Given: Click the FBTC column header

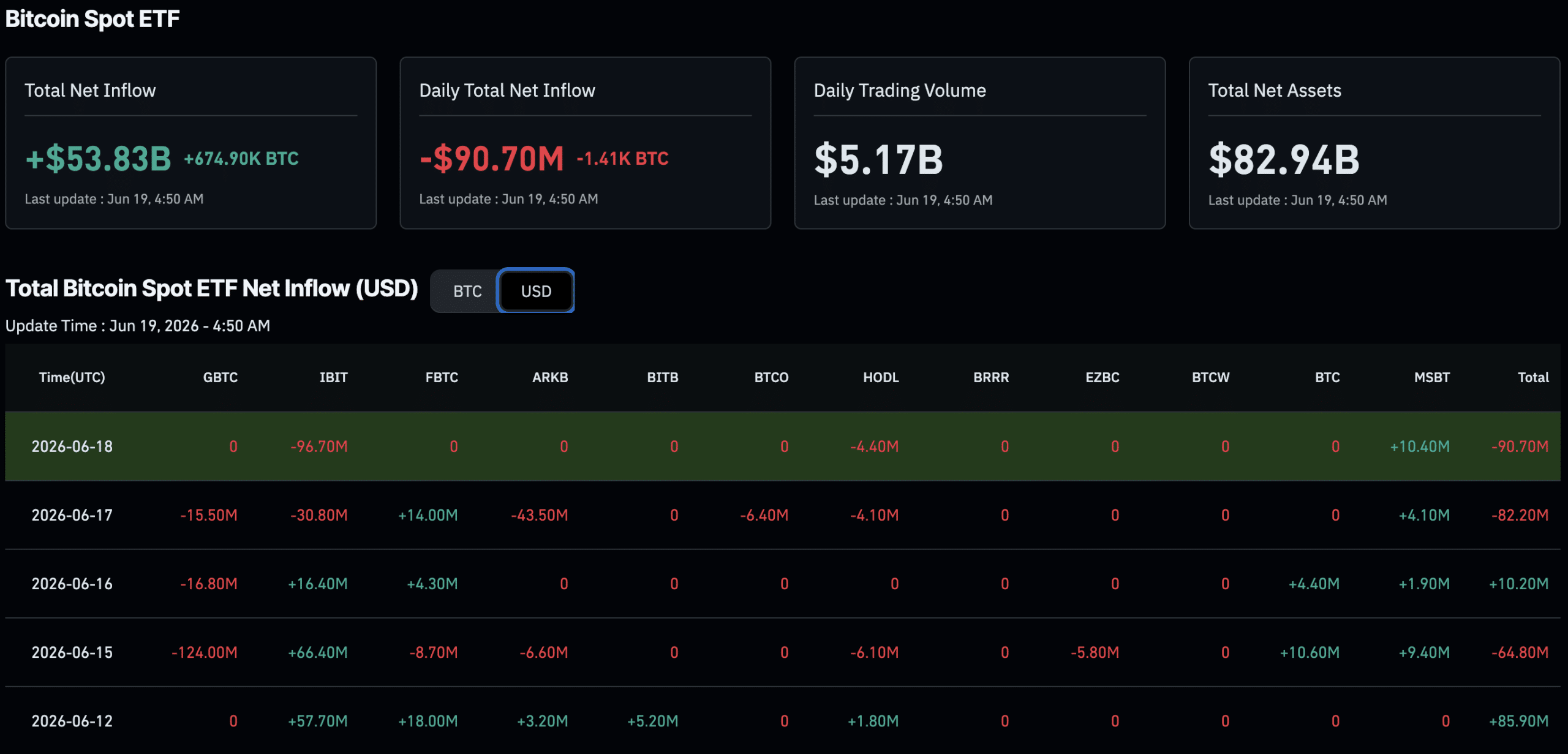Looking at the screenshot, I should [x=442, y=377].
